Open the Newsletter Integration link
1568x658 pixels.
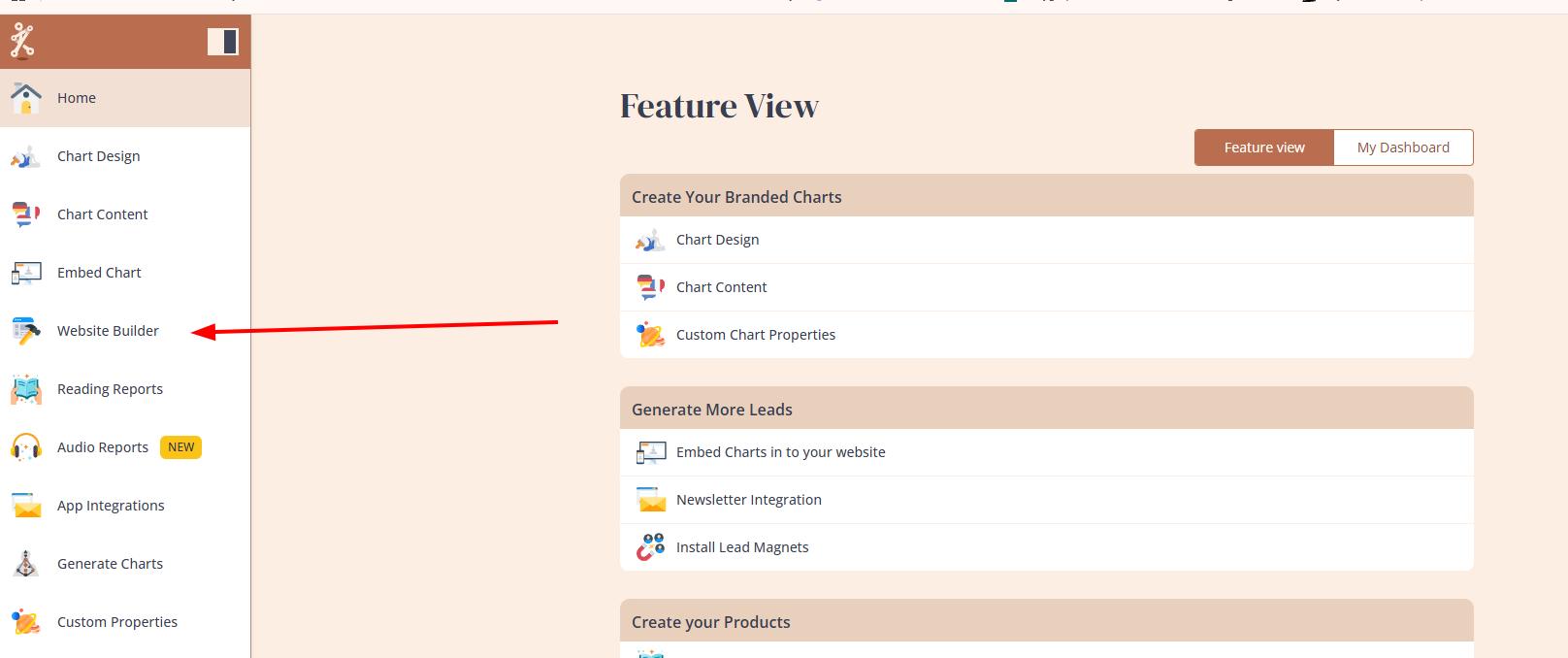click(748, 500)
